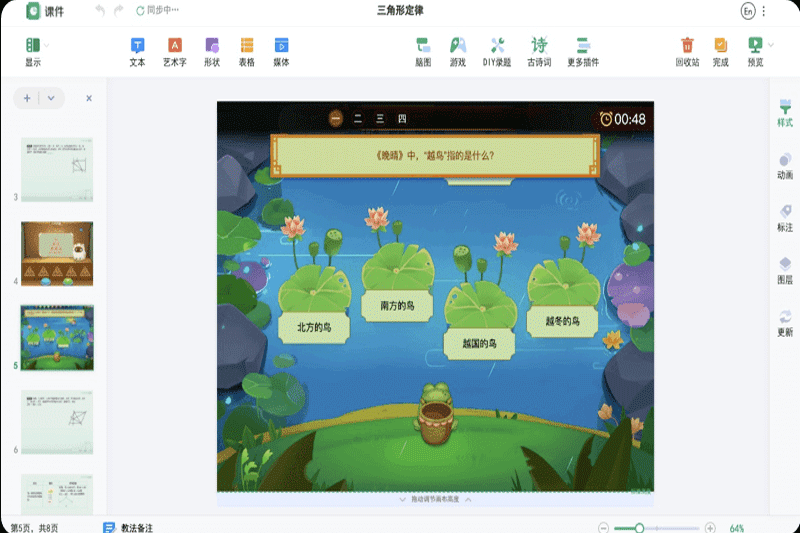
Task: Click the 同步中 sync status indicator
Action: click(157, 10)
